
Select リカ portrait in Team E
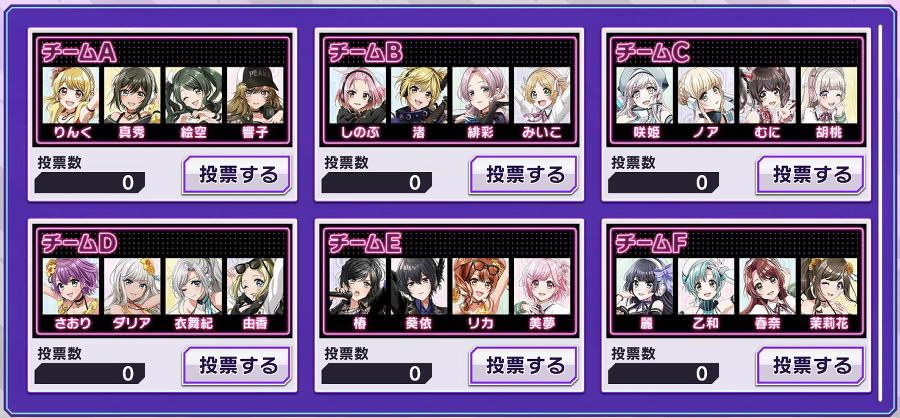[480, 287]
